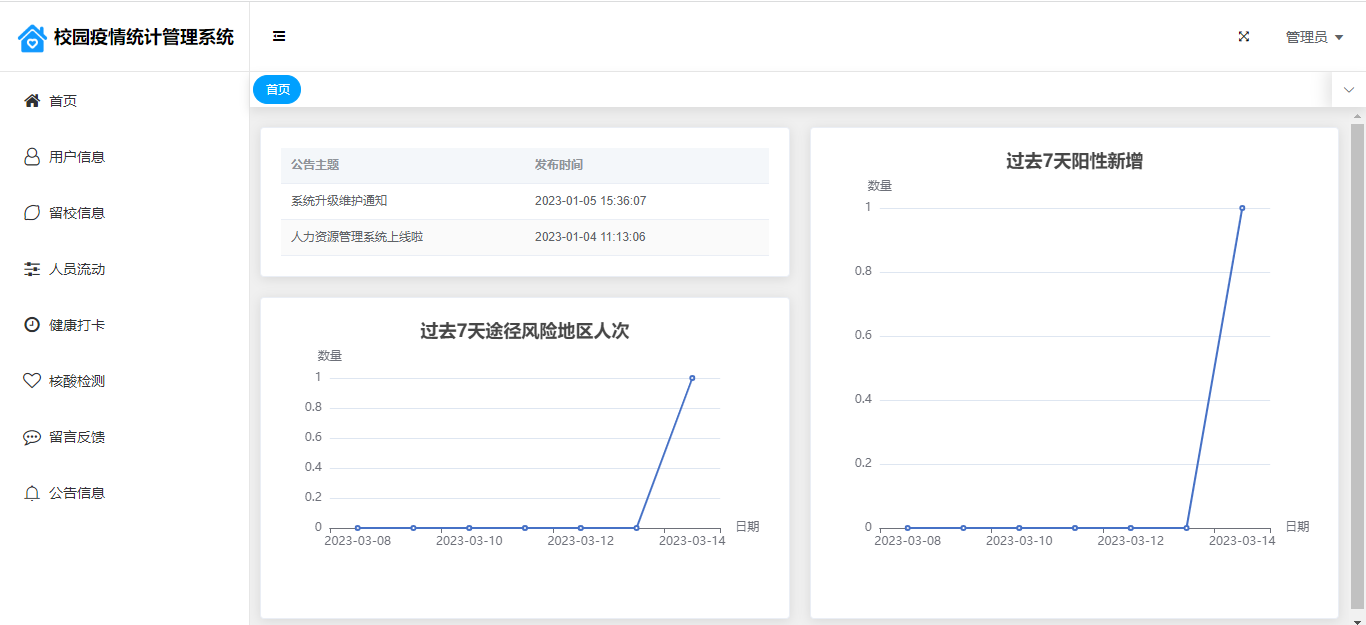
Task: Click the clock icon for 健康打卡
Action: pos(32,325)
